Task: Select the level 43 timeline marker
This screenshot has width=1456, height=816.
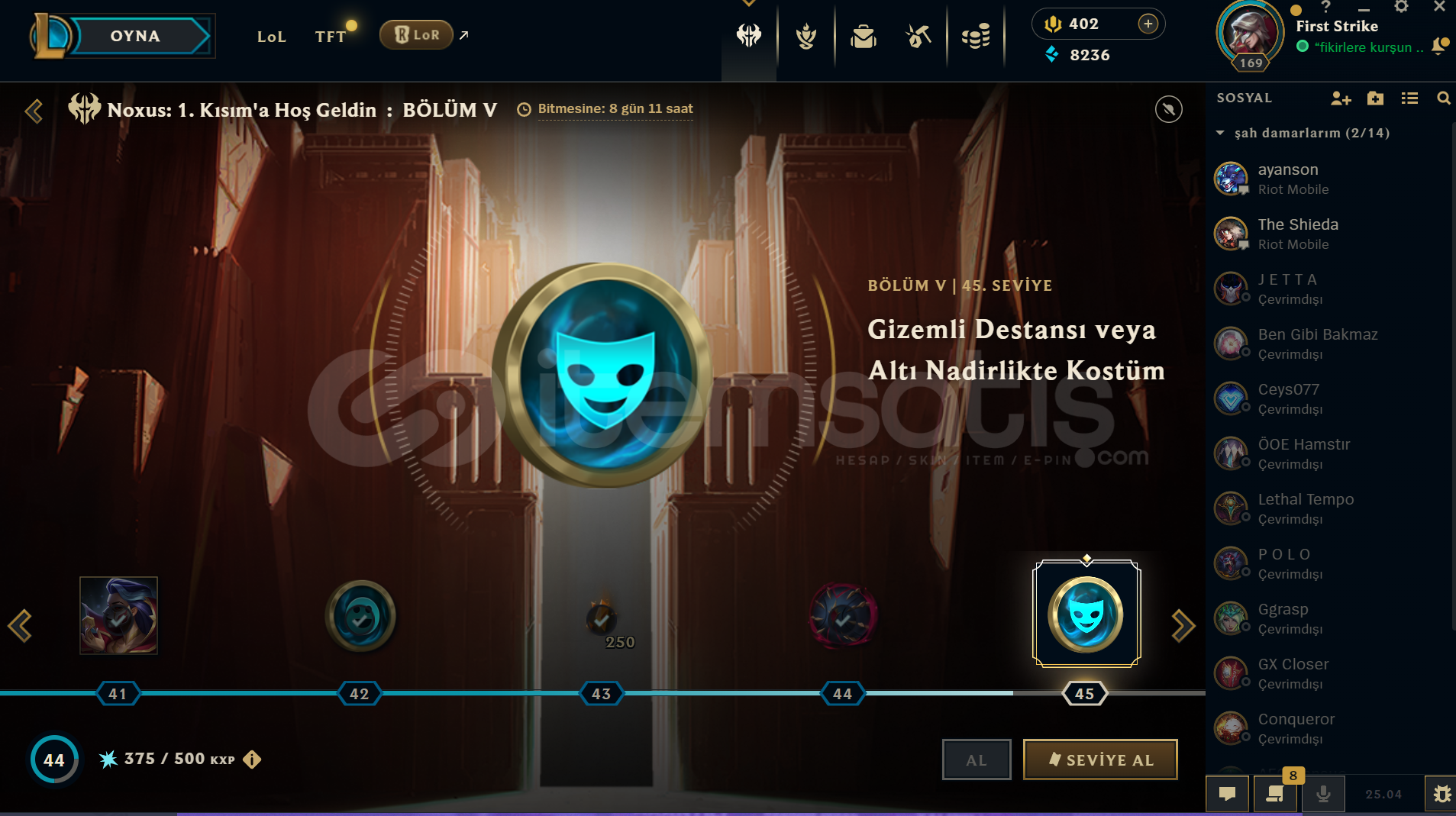Action: (x=602, y=694)
